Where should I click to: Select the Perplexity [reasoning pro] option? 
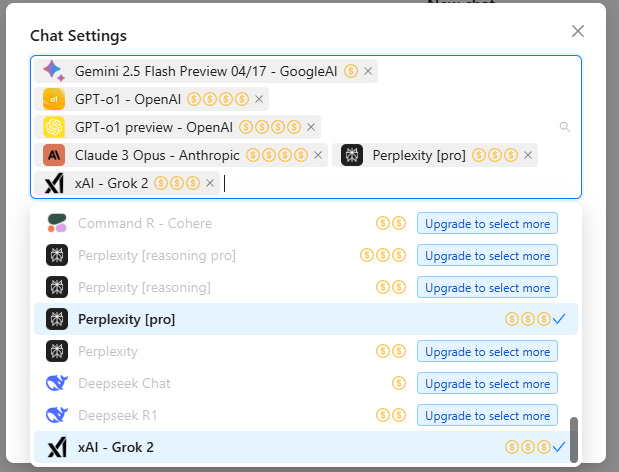(x=156, y=255)
